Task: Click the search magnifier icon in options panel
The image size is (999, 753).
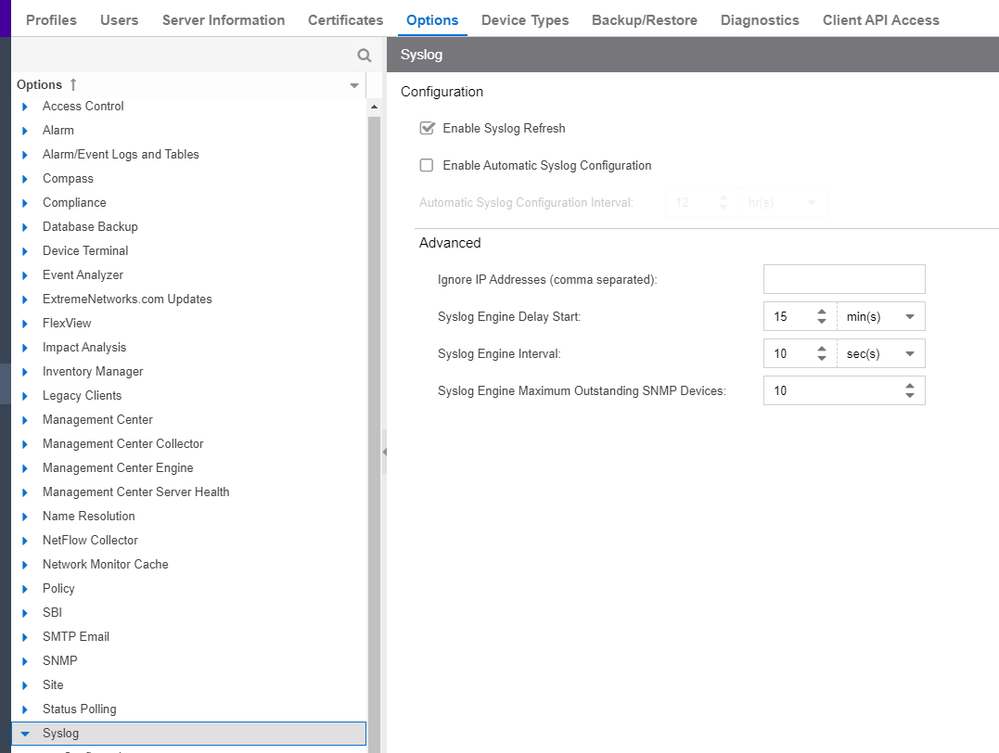Action: 364,56
